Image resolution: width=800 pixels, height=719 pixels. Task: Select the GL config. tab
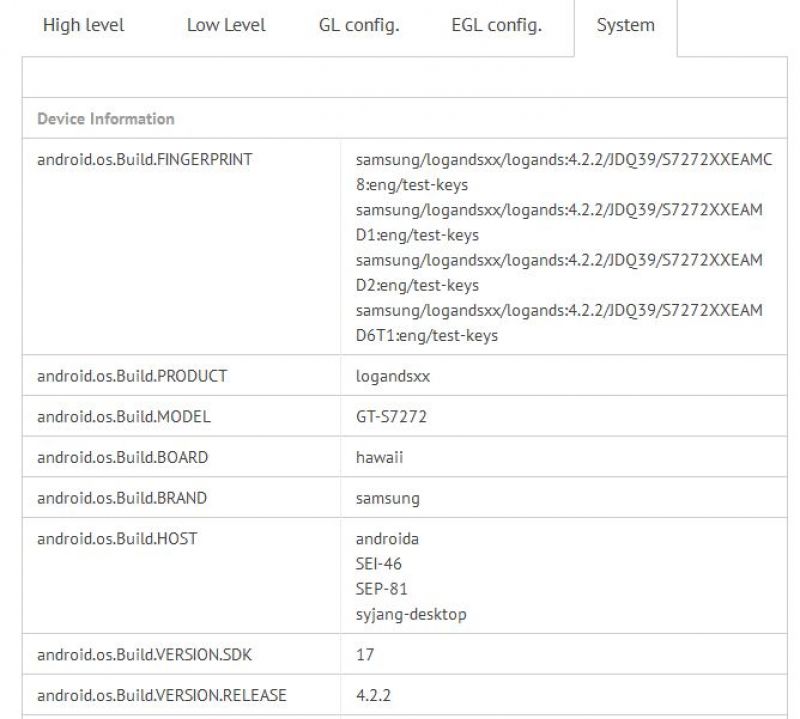[359, 25]
